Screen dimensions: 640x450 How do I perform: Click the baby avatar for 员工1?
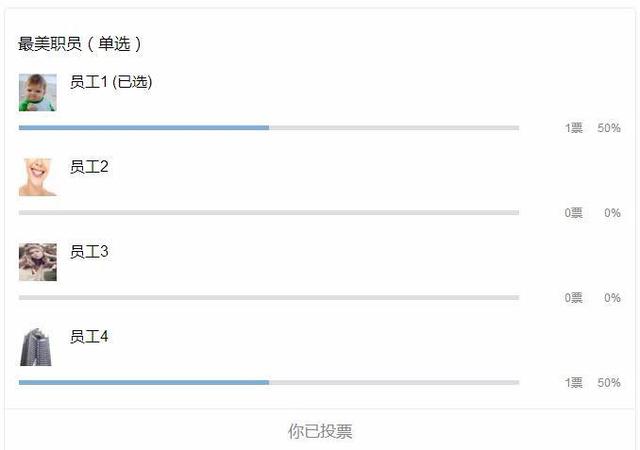coord(37,92)
